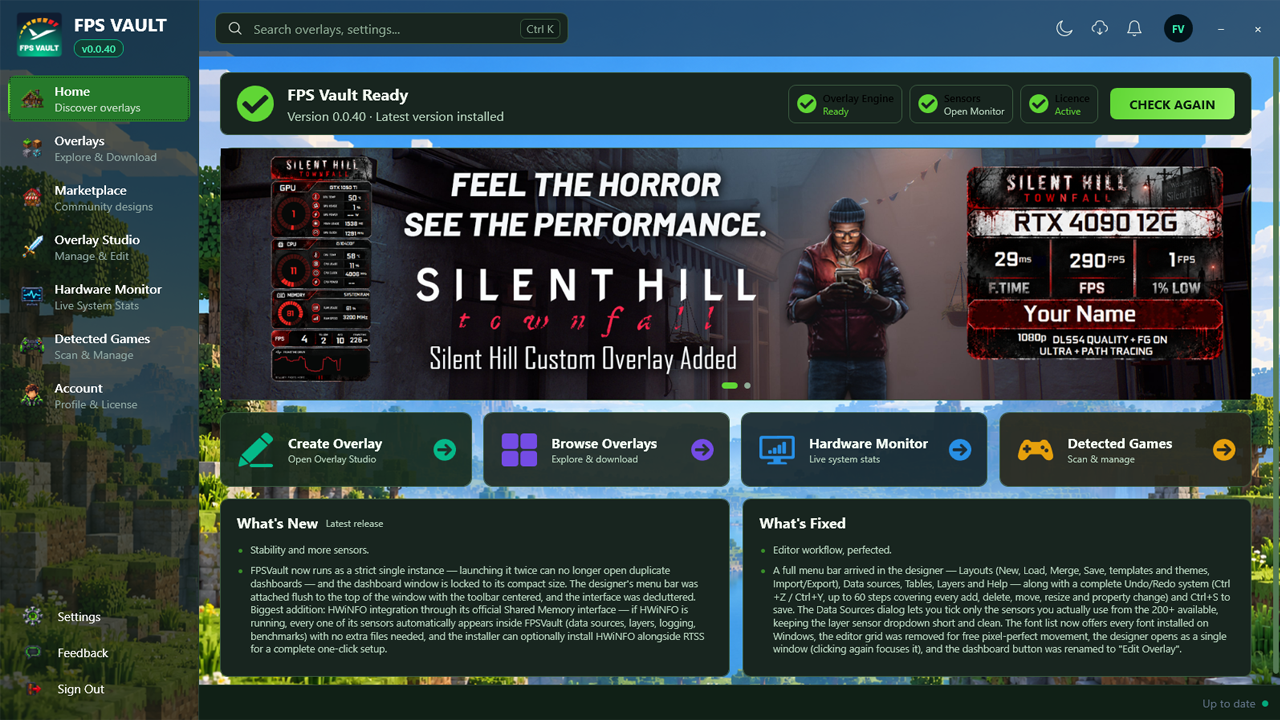Open Hardware Monitor in the sidebar
This screenshot has height=720, width=1280.
(x=99, y=297)
